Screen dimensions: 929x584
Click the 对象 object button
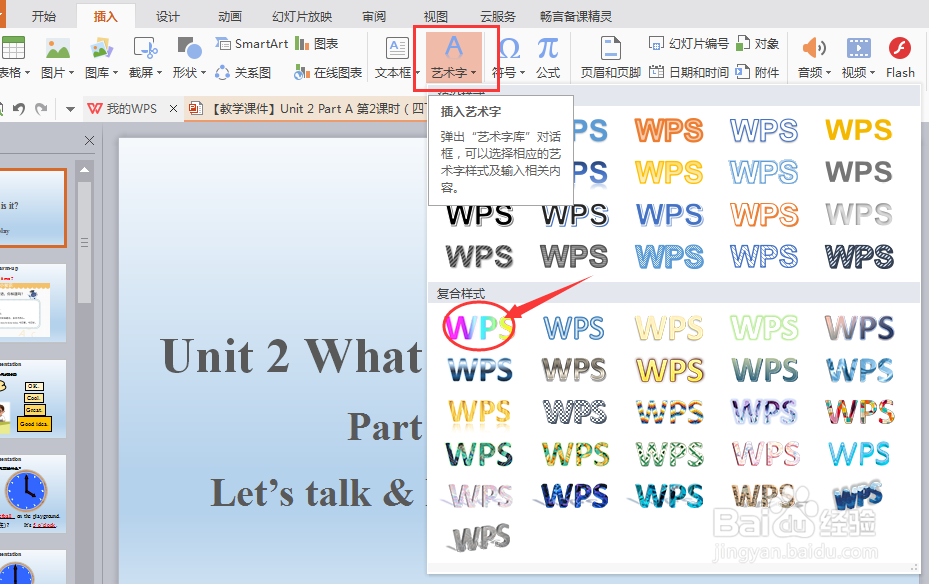point(757,43)
